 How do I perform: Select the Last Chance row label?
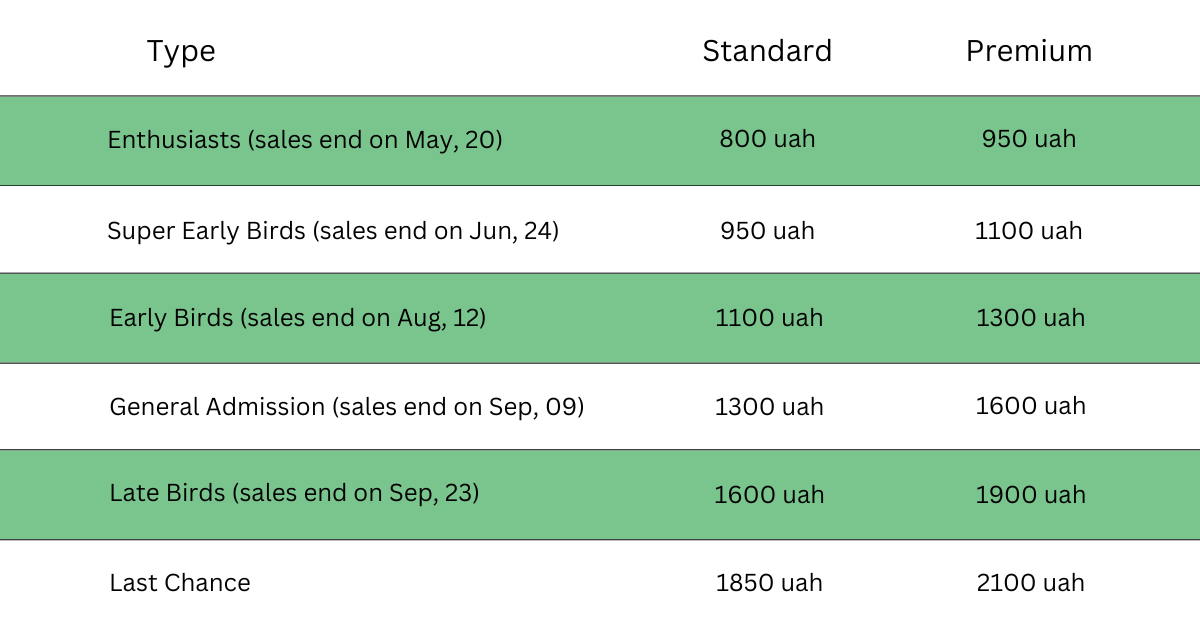tap(180, 583)
